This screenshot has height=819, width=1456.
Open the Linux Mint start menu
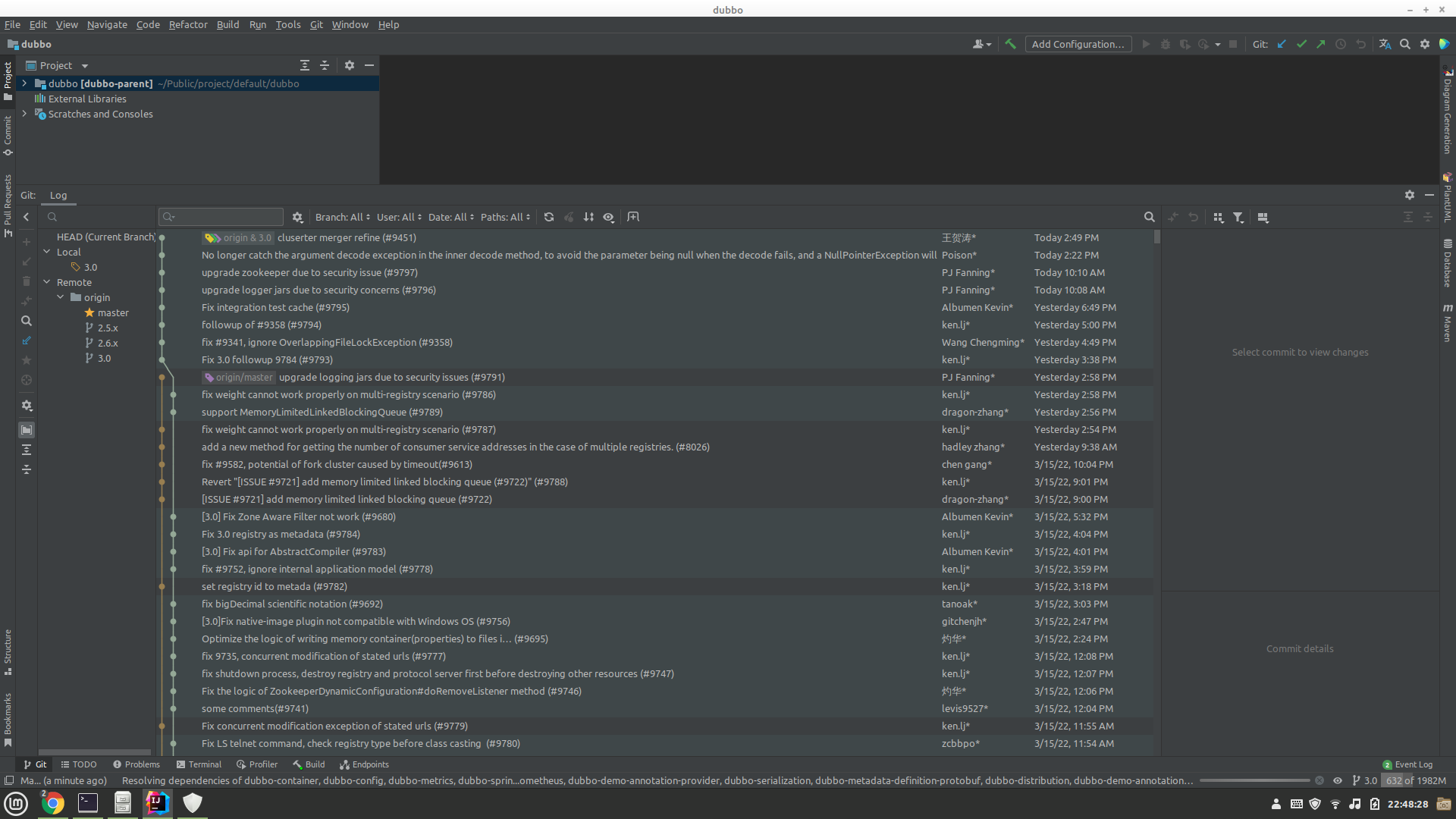16,803
